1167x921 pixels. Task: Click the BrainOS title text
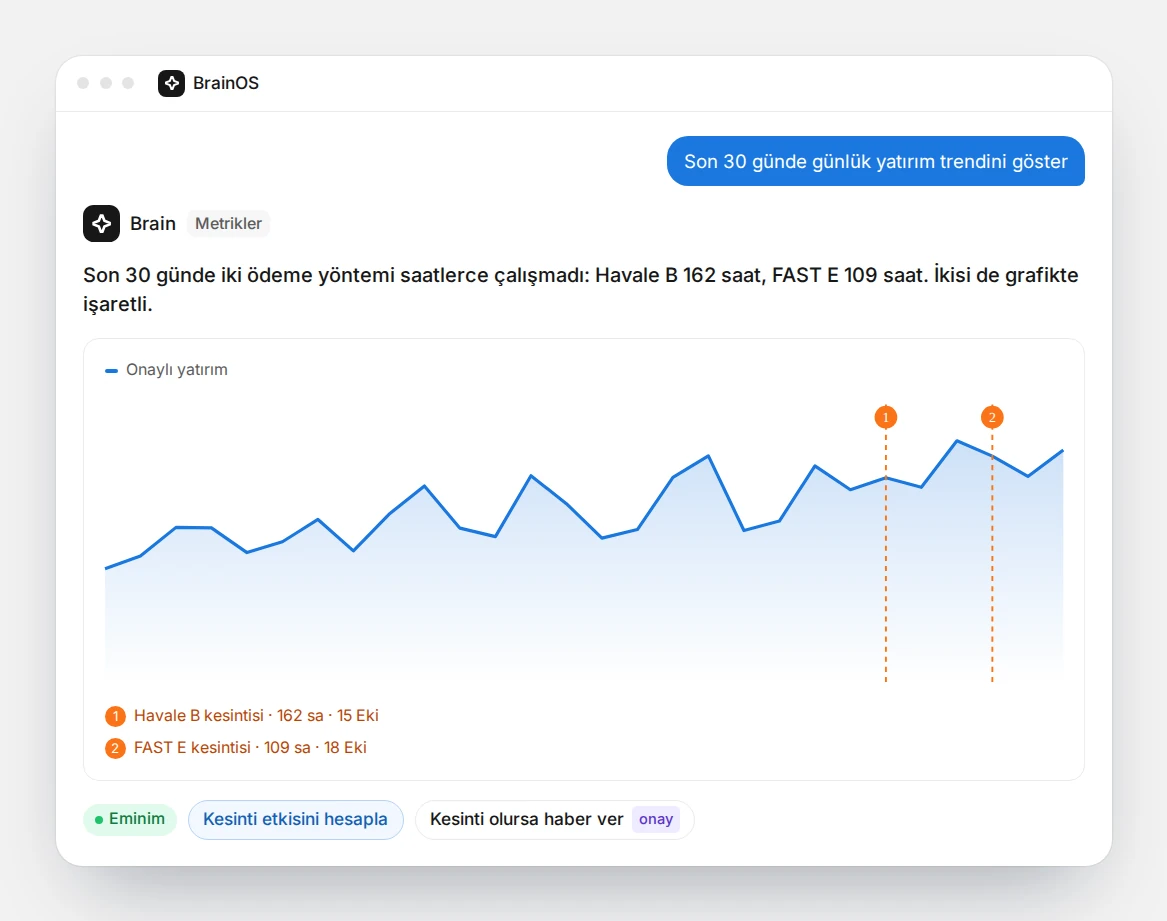(226, 83)
